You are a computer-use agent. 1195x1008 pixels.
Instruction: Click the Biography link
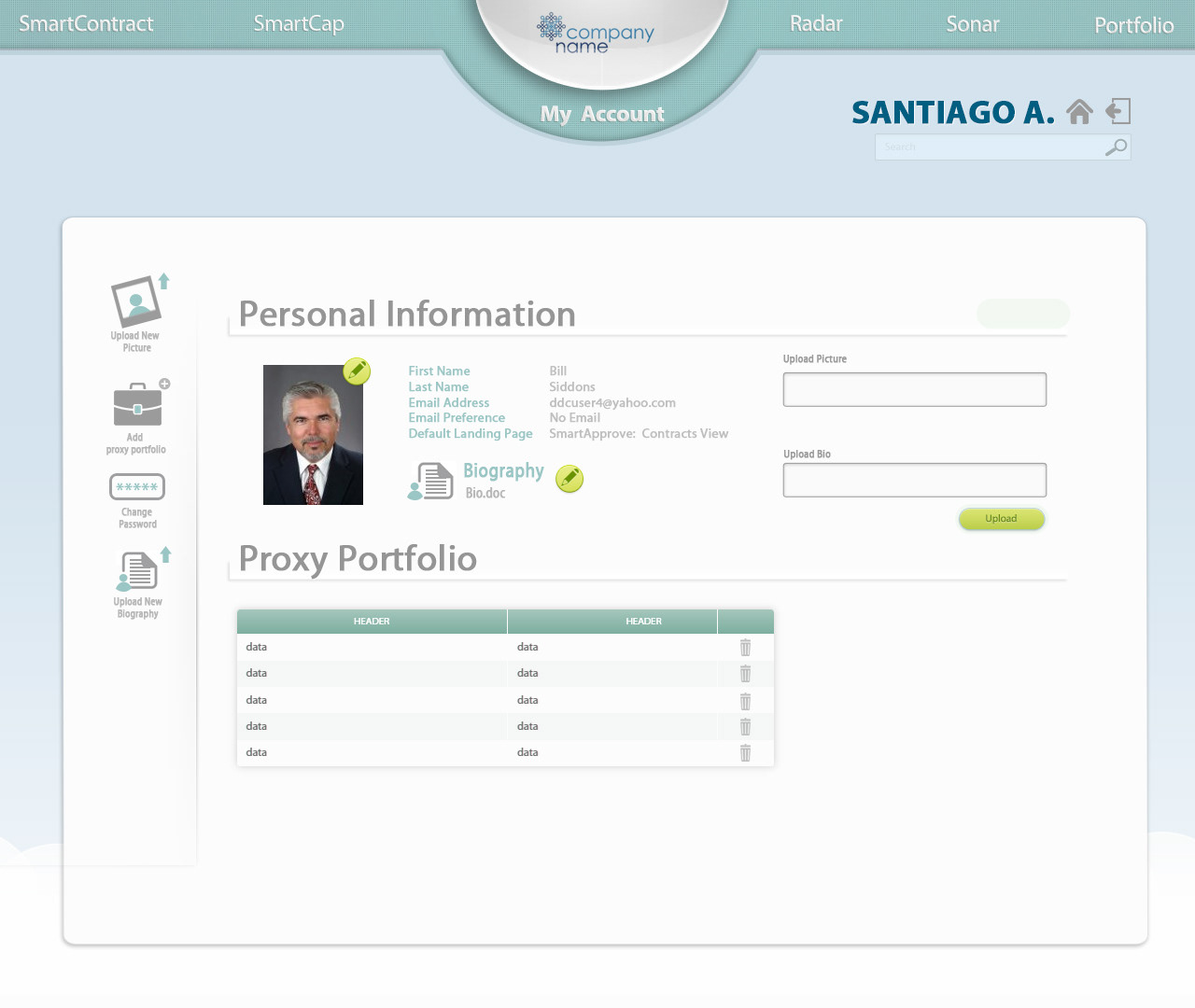click(503, 471)
